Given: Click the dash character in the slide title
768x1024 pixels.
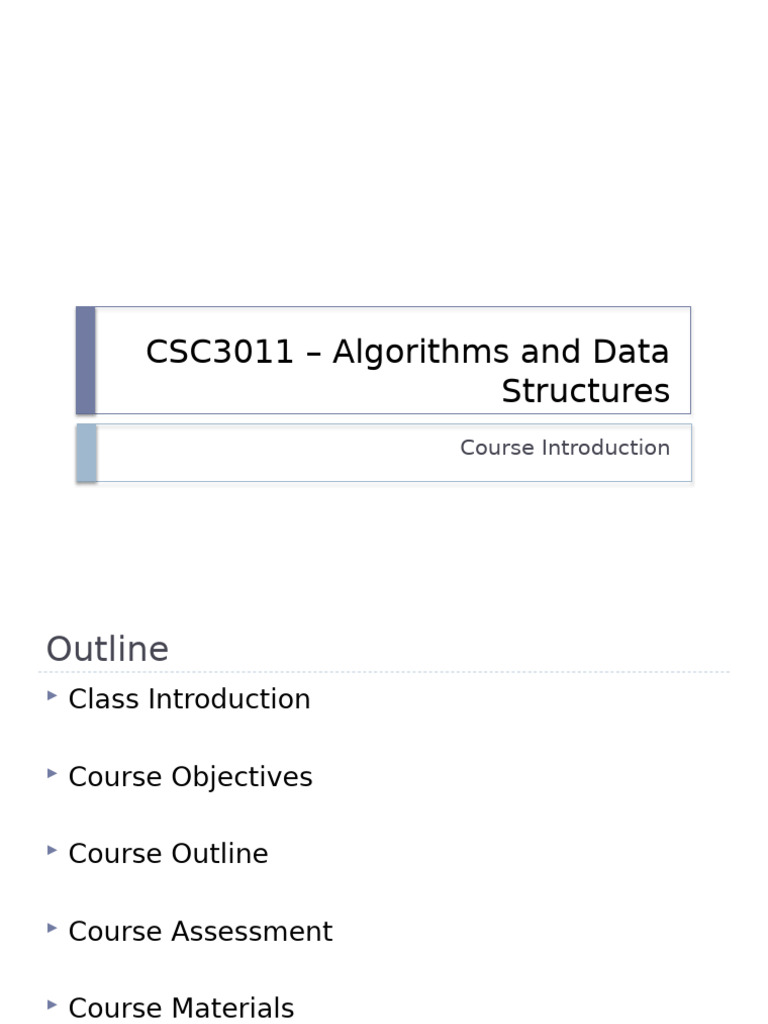Looking at the screenshot, I should pos(313,353).
